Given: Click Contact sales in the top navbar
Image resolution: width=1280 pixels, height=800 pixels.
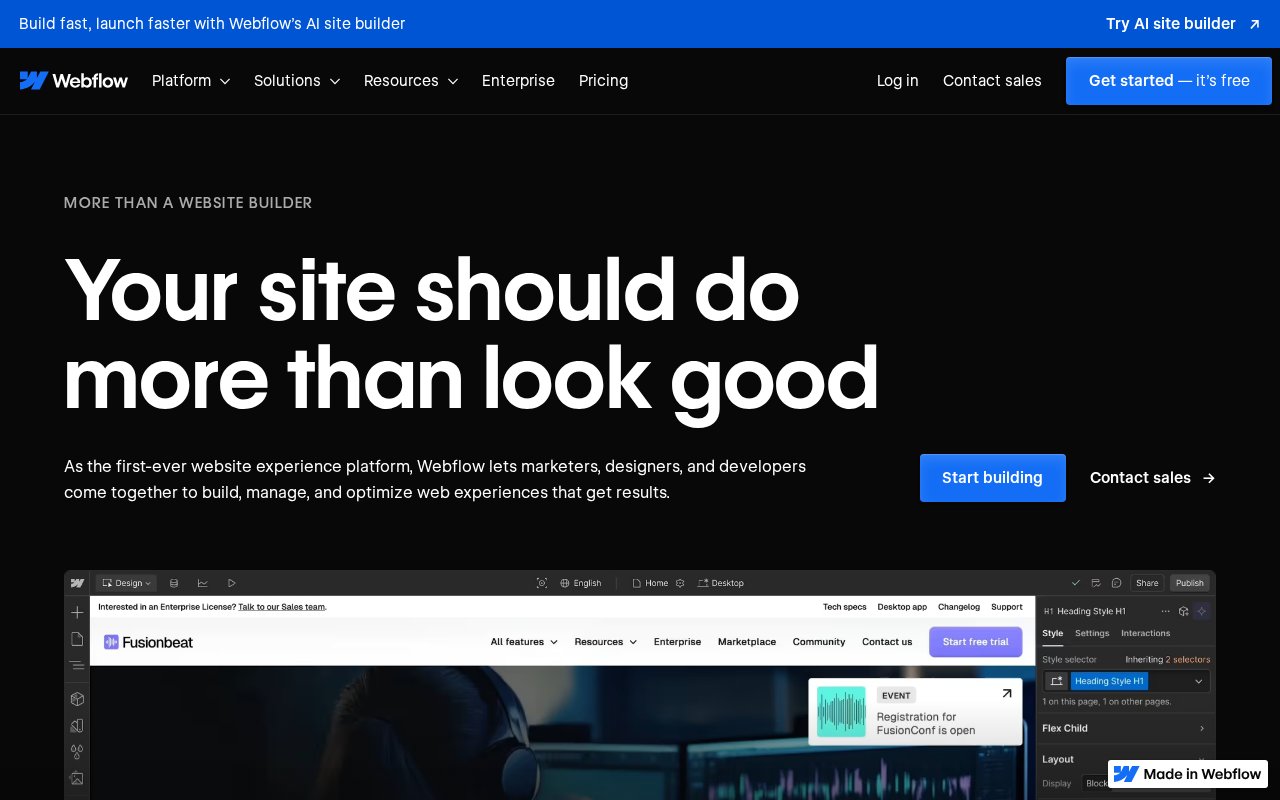Looking at the screenshot, I should [x=992, y=81].
